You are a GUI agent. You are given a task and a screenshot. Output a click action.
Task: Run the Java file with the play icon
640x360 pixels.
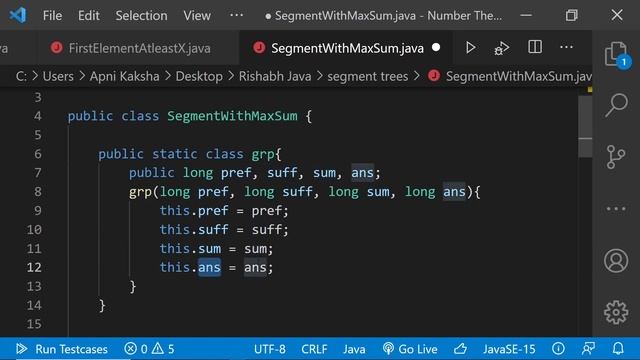pyautogui.click(x=470, y=48)
